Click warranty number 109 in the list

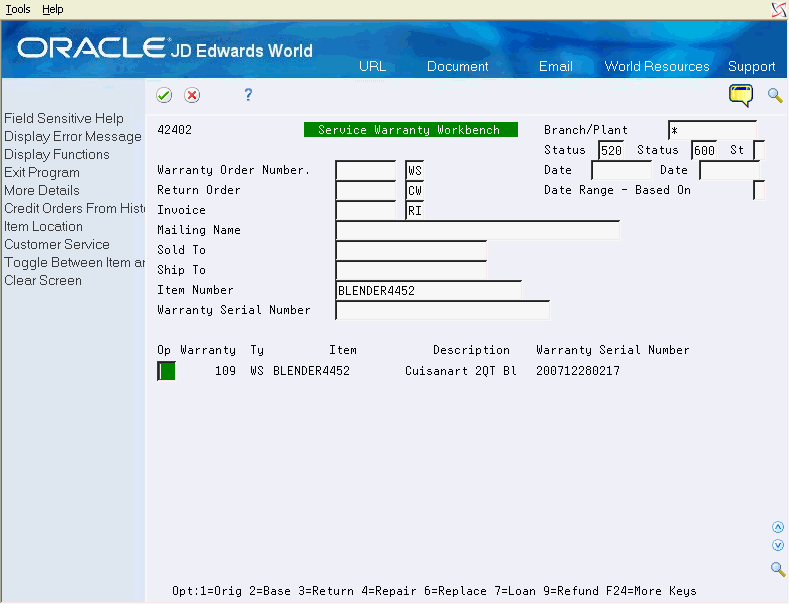point(225,371)
